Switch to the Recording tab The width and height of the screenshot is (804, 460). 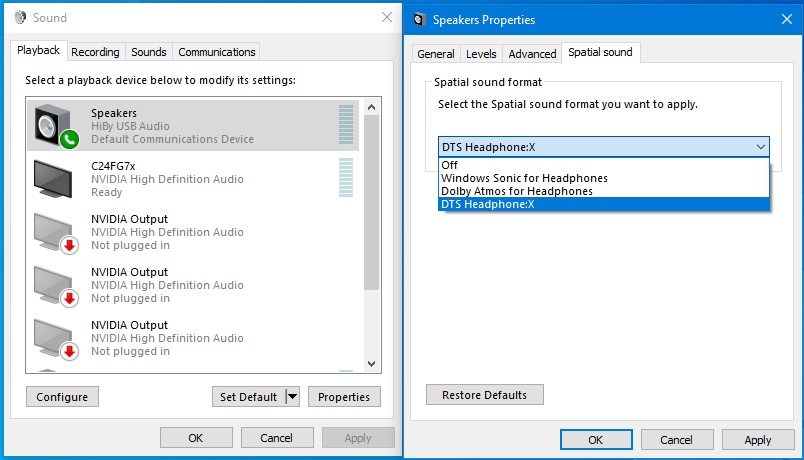tap(95, 52)
